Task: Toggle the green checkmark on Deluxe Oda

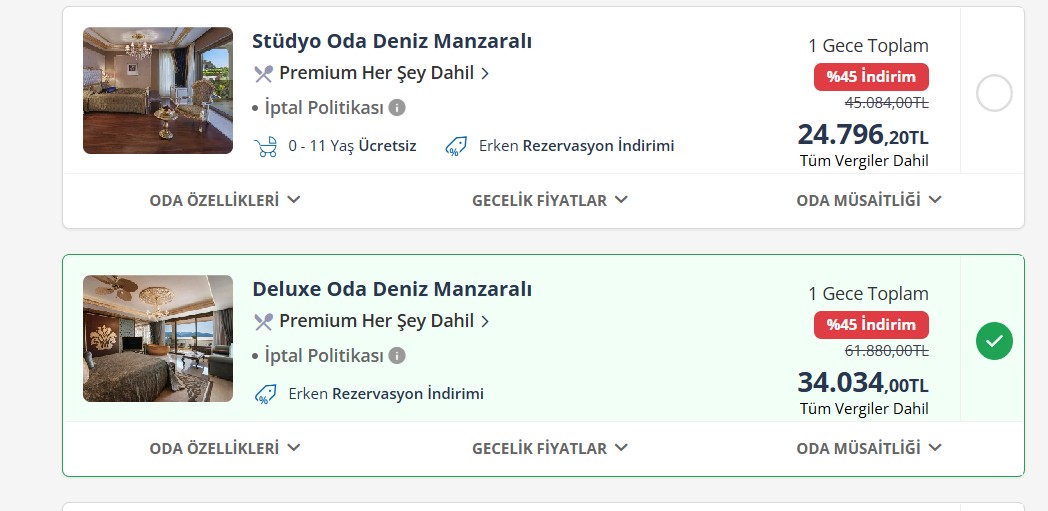Action: pos(994,342)
